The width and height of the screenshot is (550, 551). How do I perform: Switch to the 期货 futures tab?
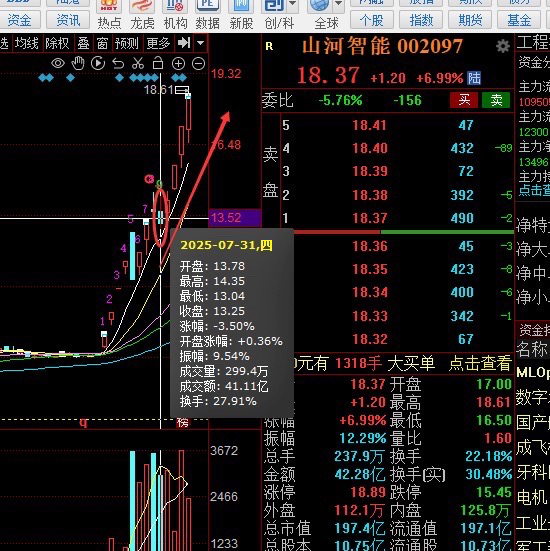470,20
